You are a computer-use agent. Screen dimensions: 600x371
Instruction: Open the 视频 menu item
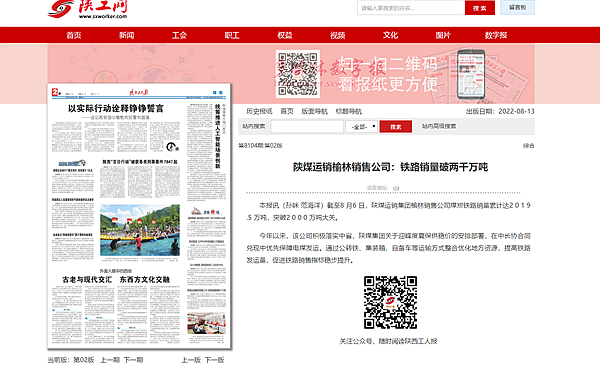click(x=338, y=35)
